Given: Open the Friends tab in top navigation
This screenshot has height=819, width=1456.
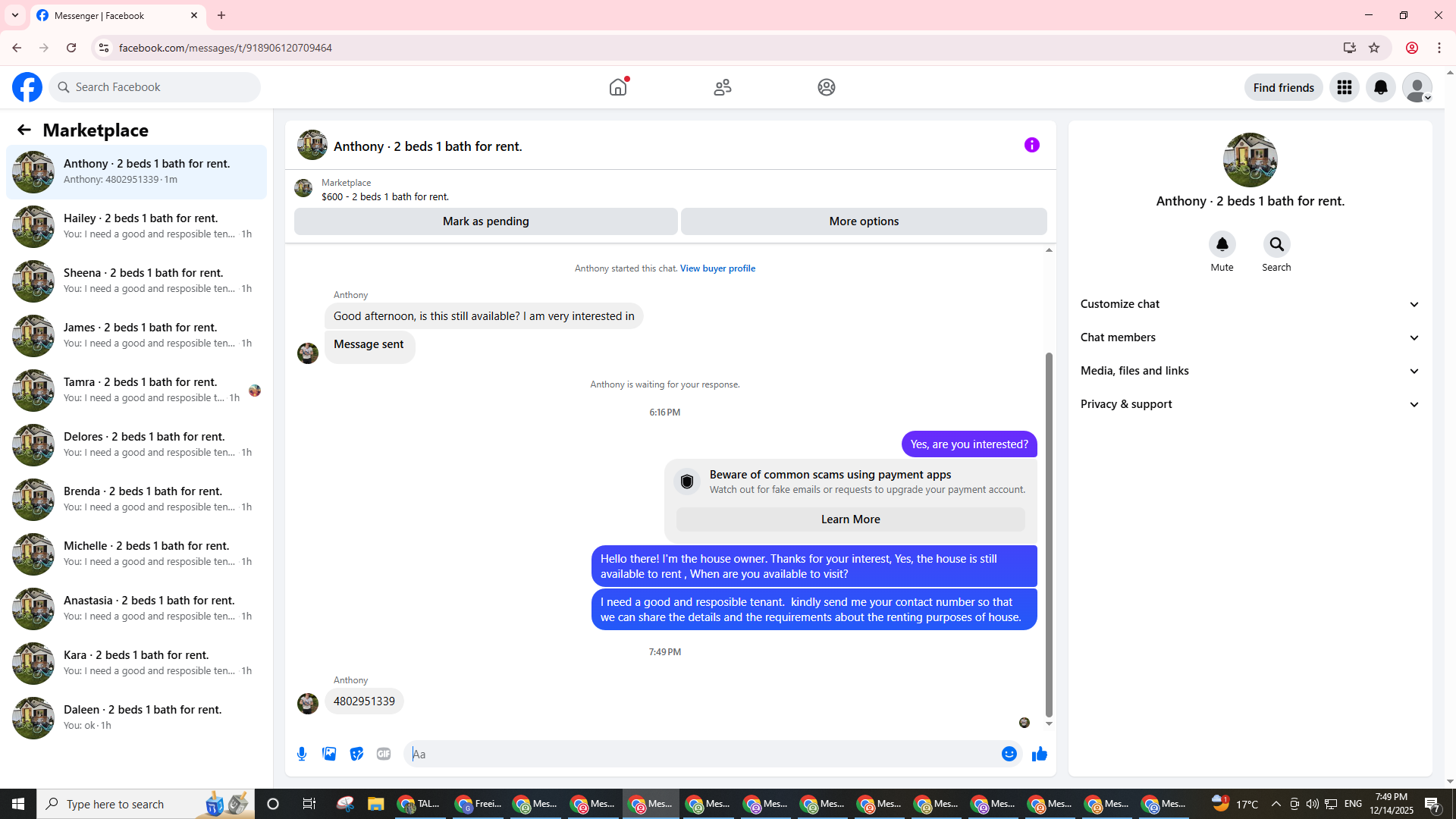Looking at the screenshot, I should 722,87.
